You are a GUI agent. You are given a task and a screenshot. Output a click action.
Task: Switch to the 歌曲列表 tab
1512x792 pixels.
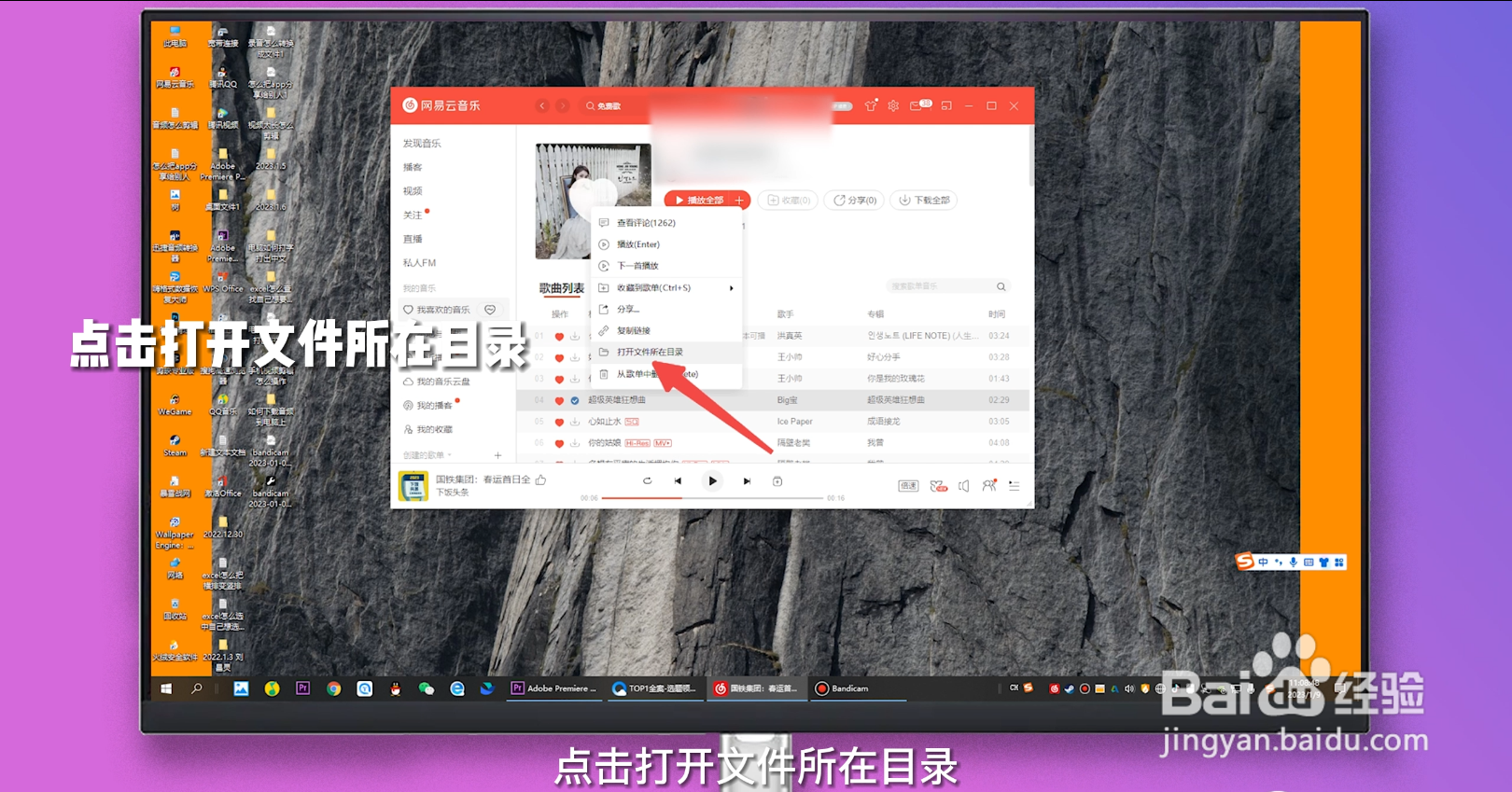(x=561, y=289)
